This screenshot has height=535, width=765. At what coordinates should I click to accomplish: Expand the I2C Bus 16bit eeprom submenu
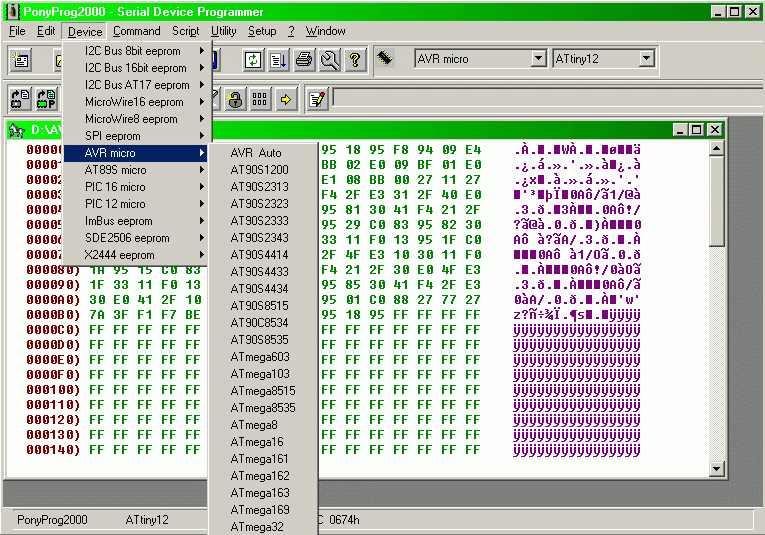click(137, 68)
